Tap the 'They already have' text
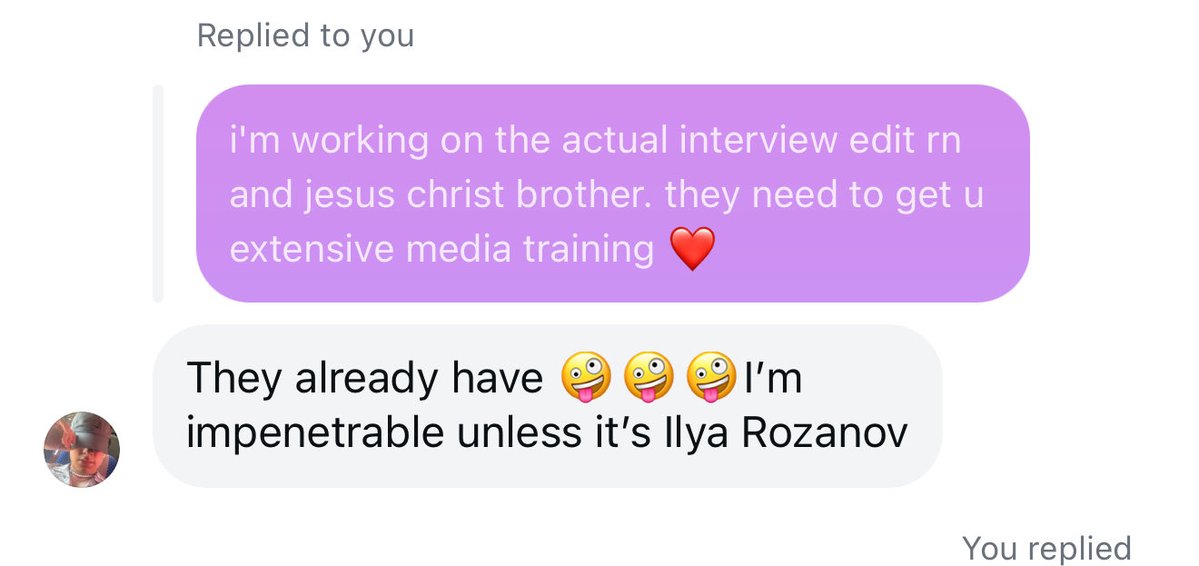This screenshot has width=1199, height=566. (365, 379)
